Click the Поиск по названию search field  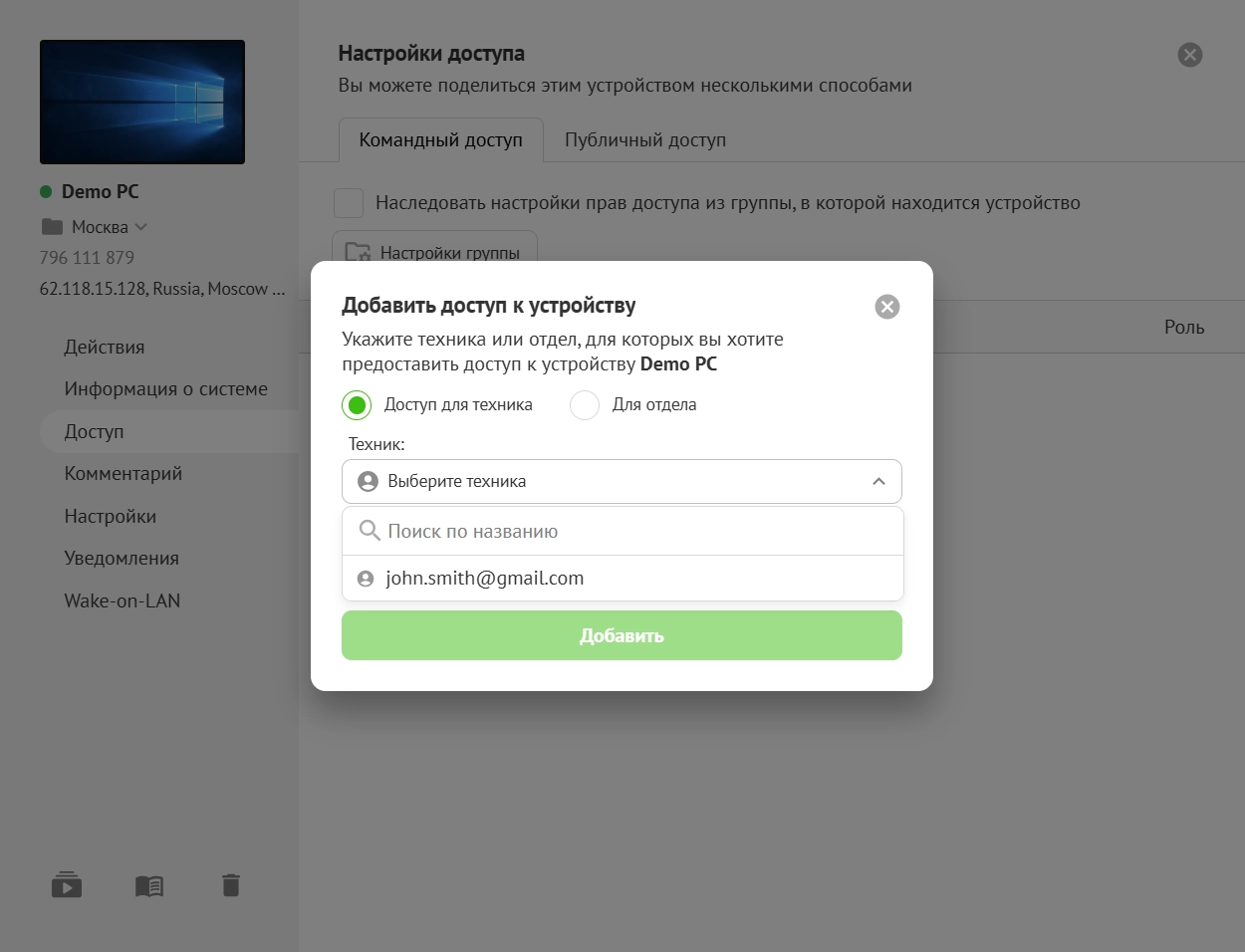point(637,531)
